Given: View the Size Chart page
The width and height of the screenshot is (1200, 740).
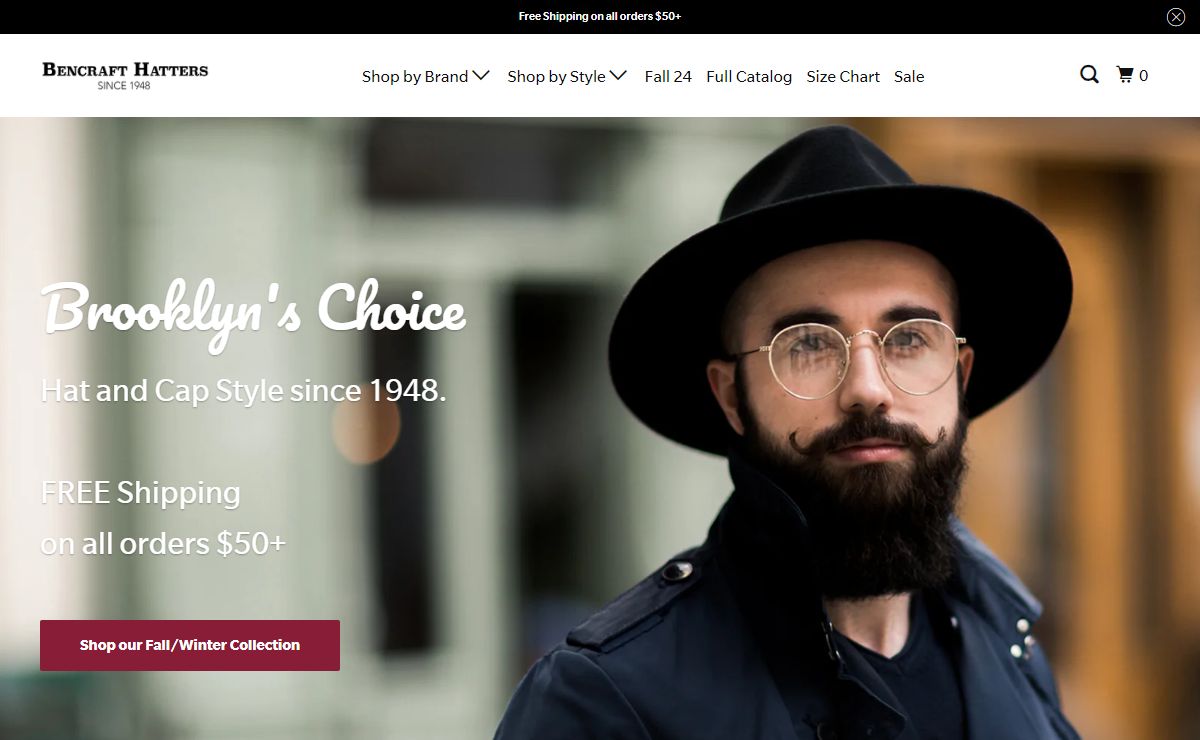Looking at the screenshot, I should pyautogui.click(x=843, y=76).
